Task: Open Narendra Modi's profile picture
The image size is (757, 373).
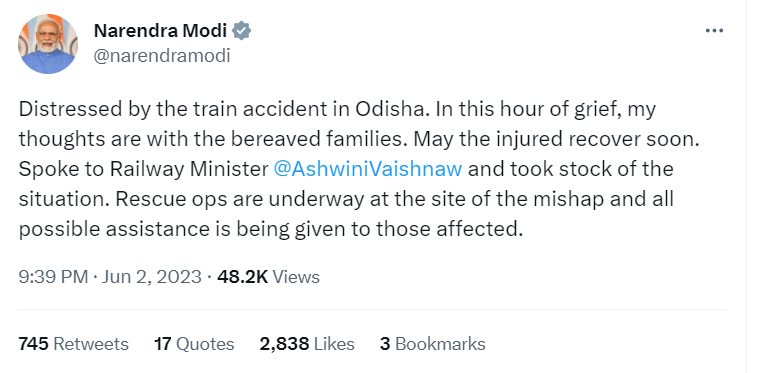Action: (x=48, y=44)
